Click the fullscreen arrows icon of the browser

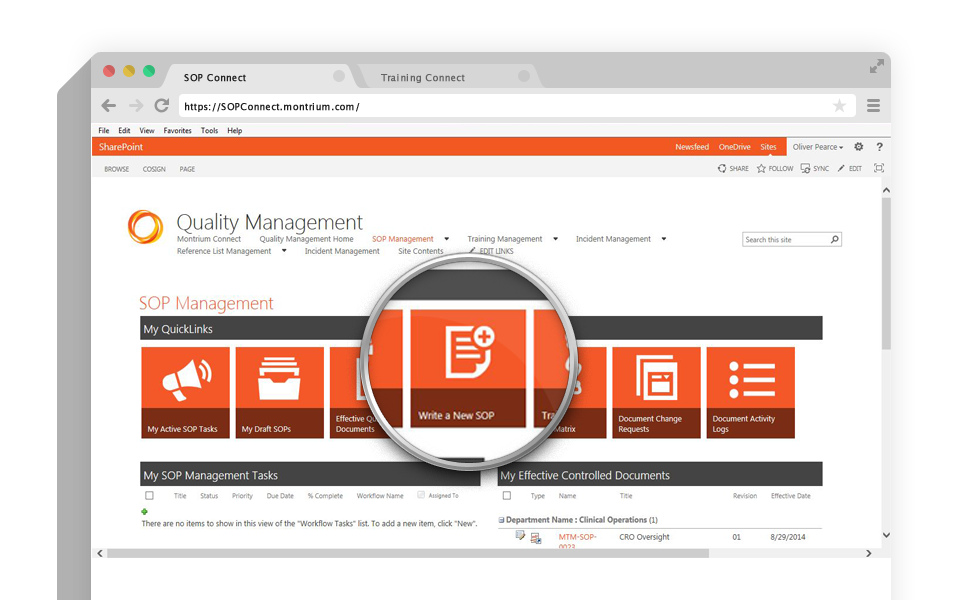point(877,67)
